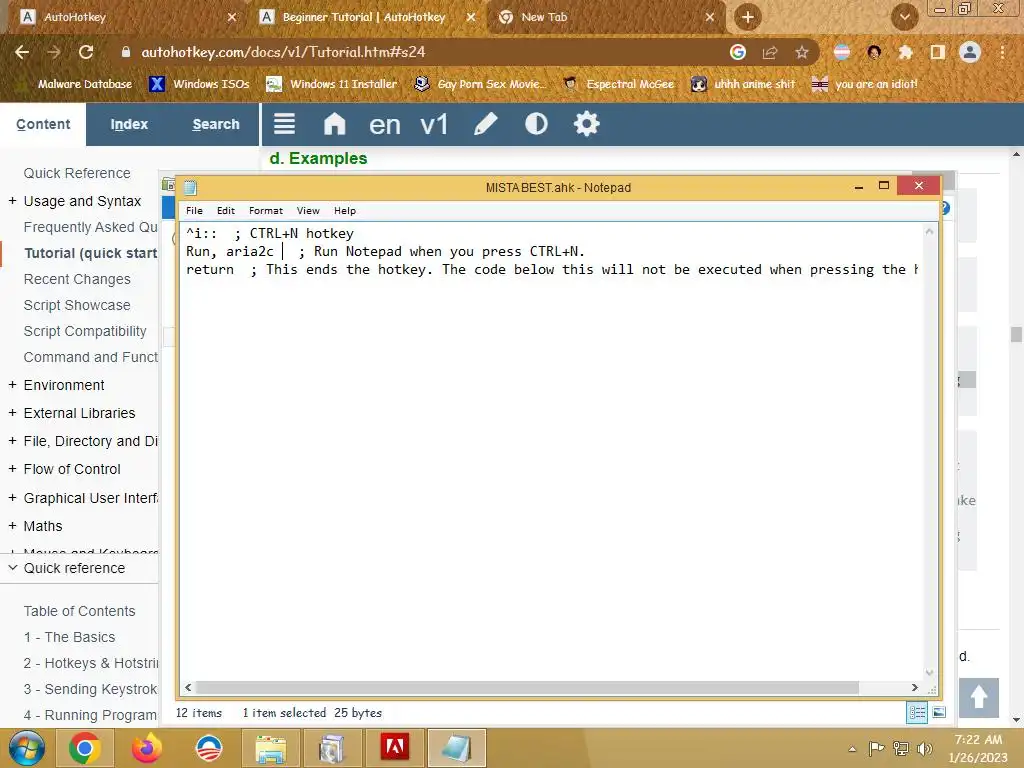Click the browser Back arrow

pyautogui.click(x=22, y=52)
